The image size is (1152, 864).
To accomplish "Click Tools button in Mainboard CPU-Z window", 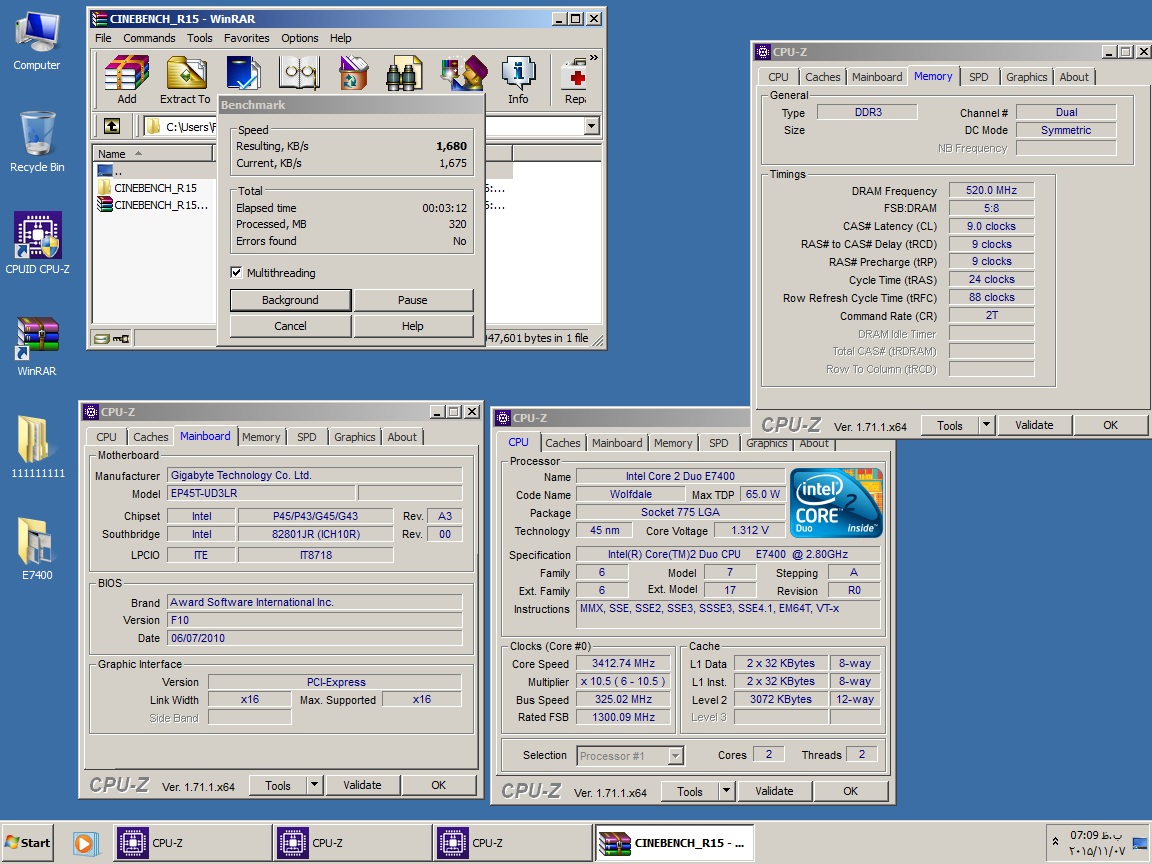I will click(x=278, y=785).
